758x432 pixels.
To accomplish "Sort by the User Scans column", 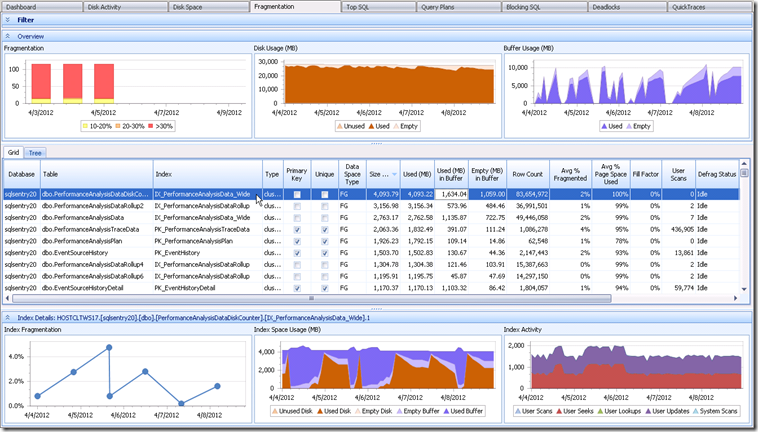I will pyautogui.click(x=678, y=174).
